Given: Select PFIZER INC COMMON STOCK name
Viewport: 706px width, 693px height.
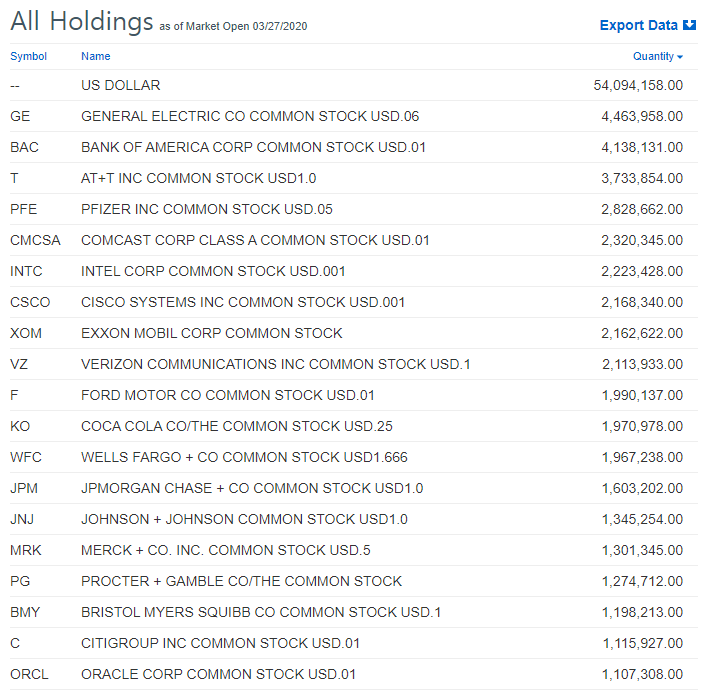Looking at the screenshot, I should click(x=207, y=209).
